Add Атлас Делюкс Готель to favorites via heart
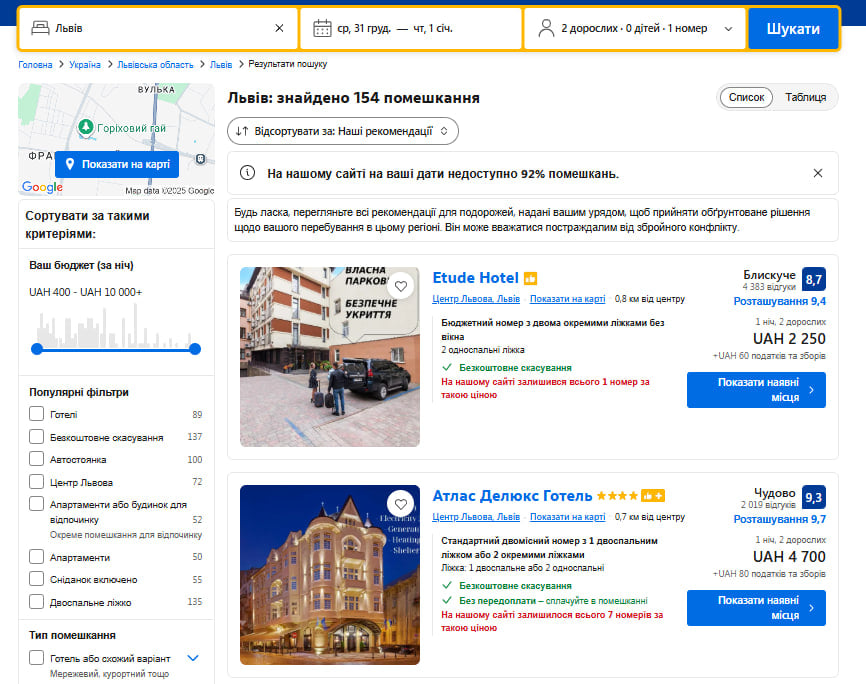The width and height of the screenshot is (866, 684). pyautogui.click(x=401, y=504)
